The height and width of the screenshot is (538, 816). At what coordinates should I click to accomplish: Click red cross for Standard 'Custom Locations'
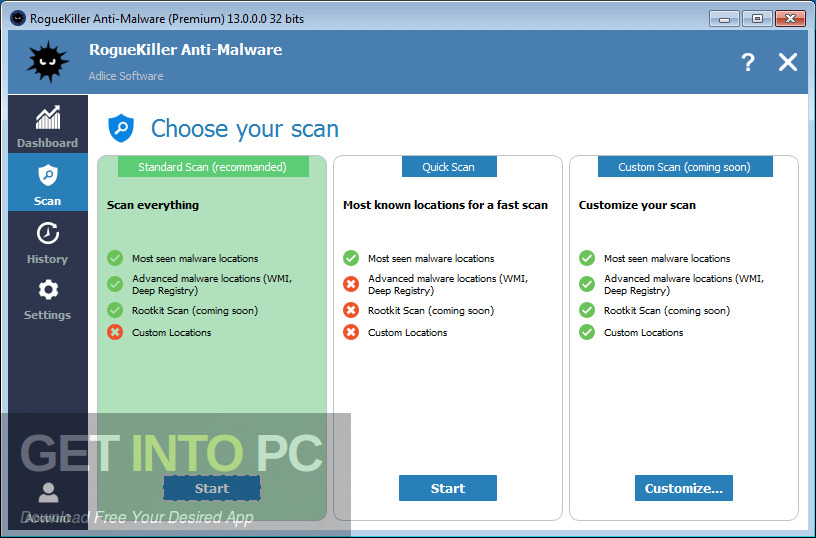[x=115, y=332]
